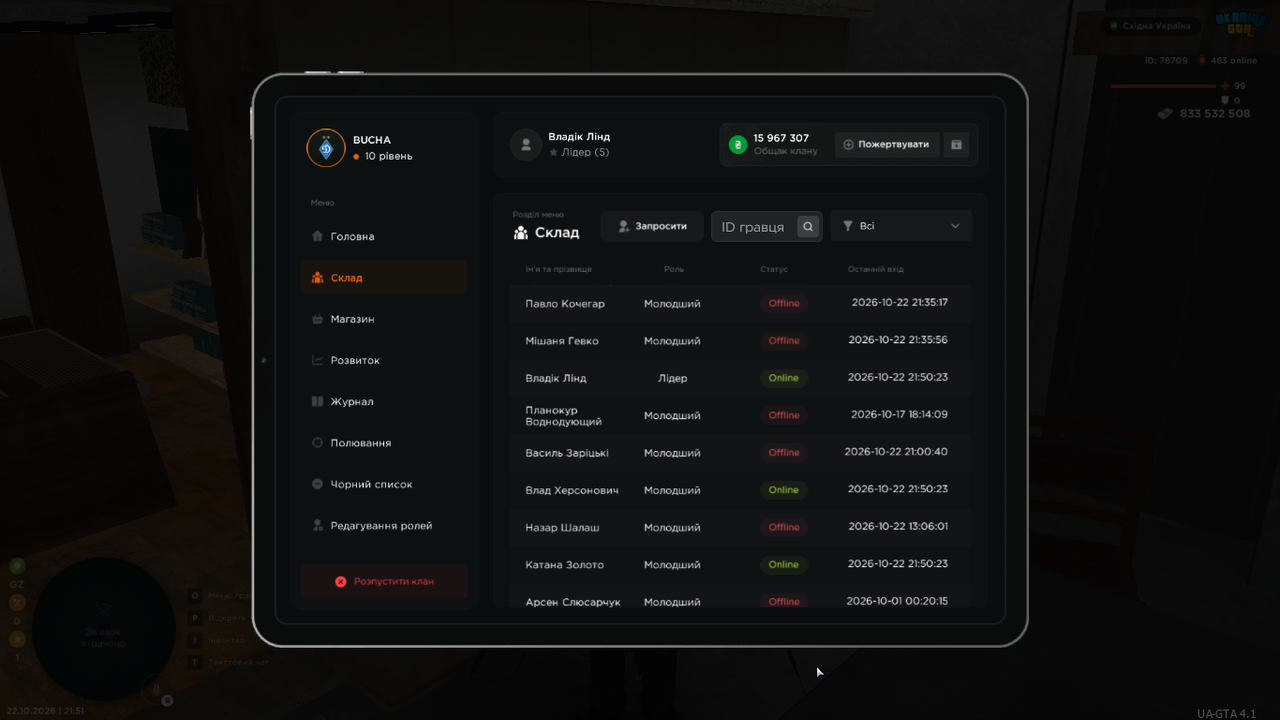Click Владік Лінд in the members table

point(556,378)
